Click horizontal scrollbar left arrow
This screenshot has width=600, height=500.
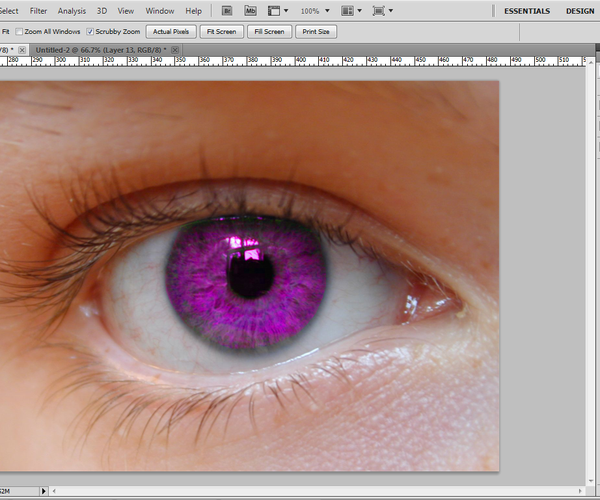tap(54, 491)
